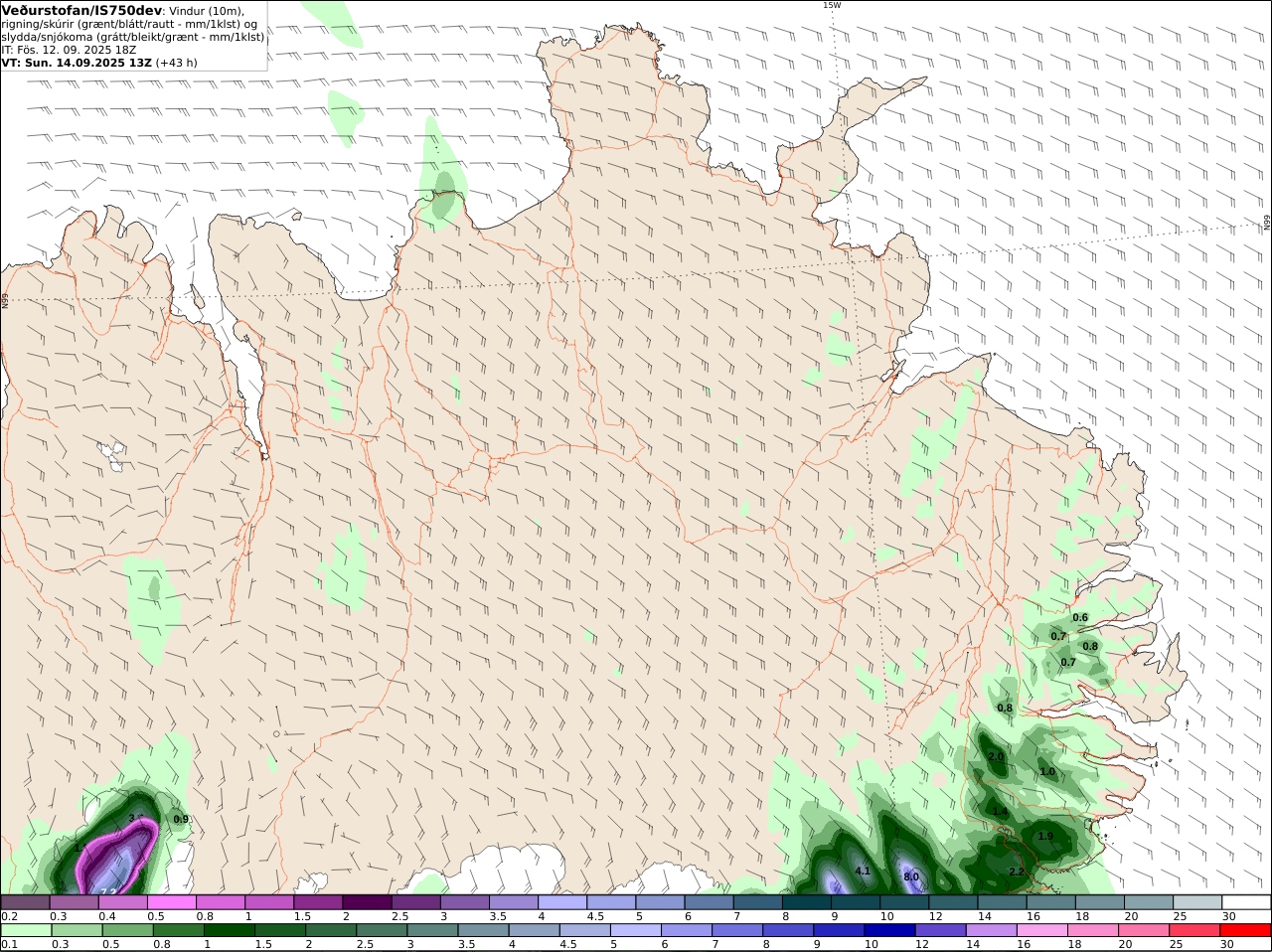The height and width of the screenshot is (952, 1272).
Task: Click the 2.2 precipitation value on the map
Action: pyautogui.click(x=1017, y=872)
